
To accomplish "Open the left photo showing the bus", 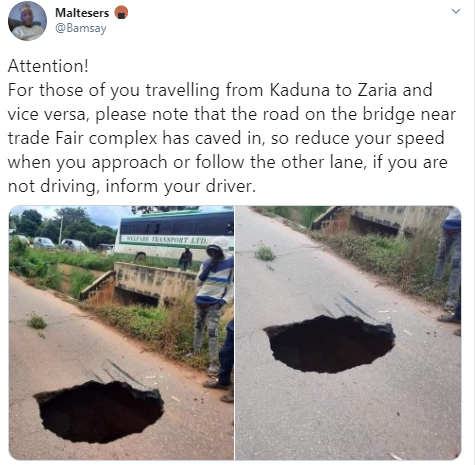I will [122, 333].
